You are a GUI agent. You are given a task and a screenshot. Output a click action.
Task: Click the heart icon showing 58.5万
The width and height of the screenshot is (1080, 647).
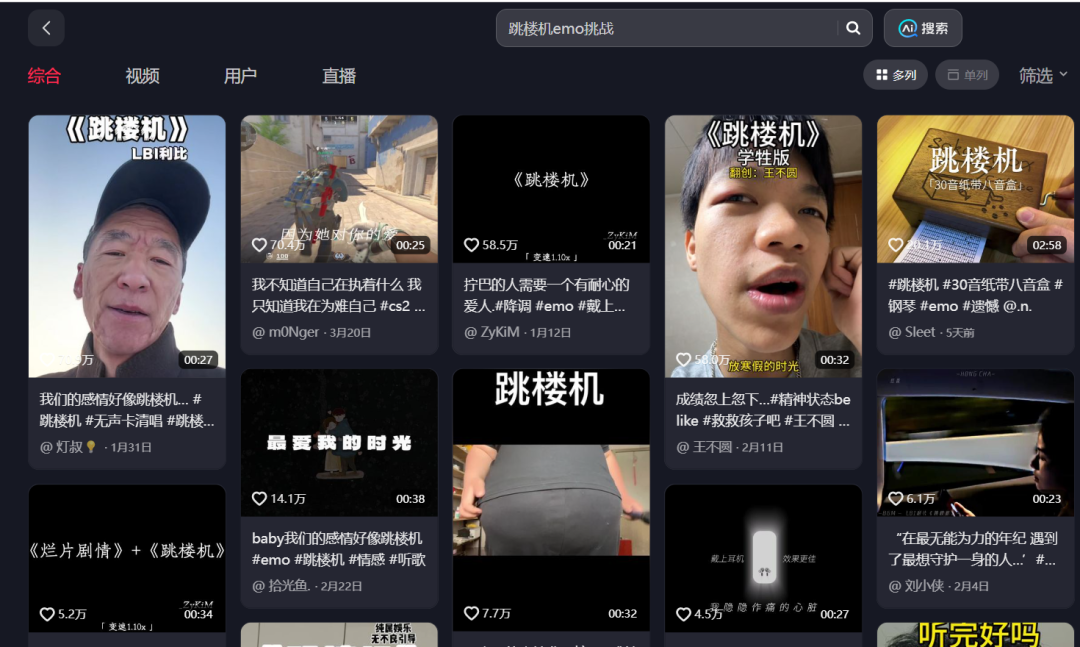[471, 245]
